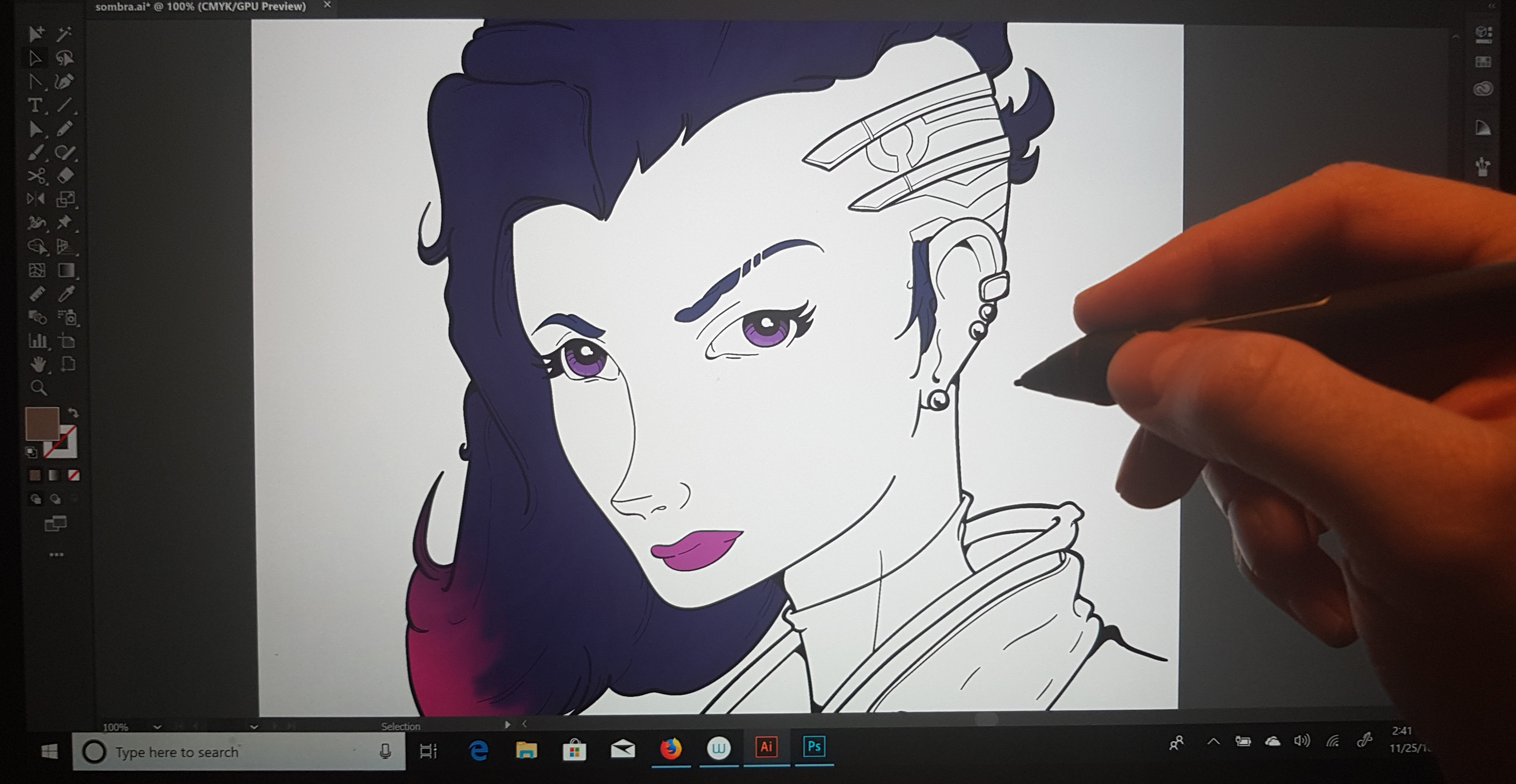Select the Pen tool
The width and height of the screenshot is (1516, 784).
click(x=65, y=81)
